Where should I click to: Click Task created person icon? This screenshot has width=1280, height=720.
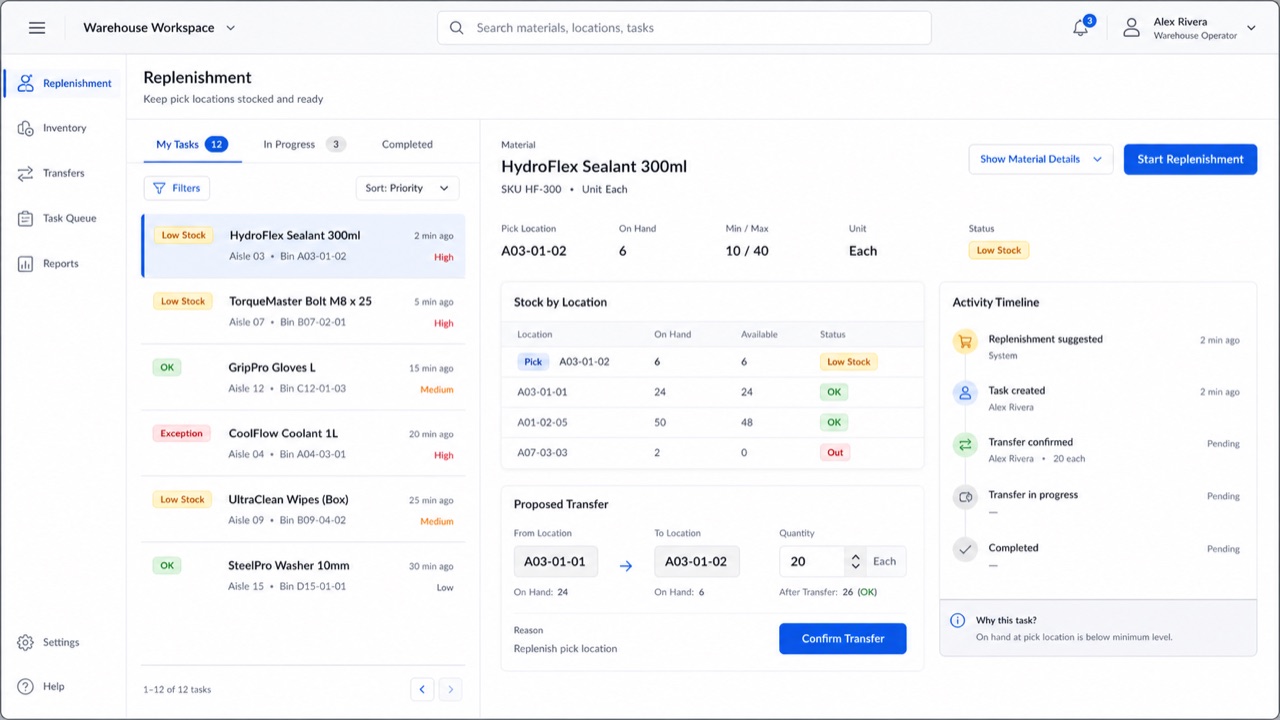coord(965,393)
